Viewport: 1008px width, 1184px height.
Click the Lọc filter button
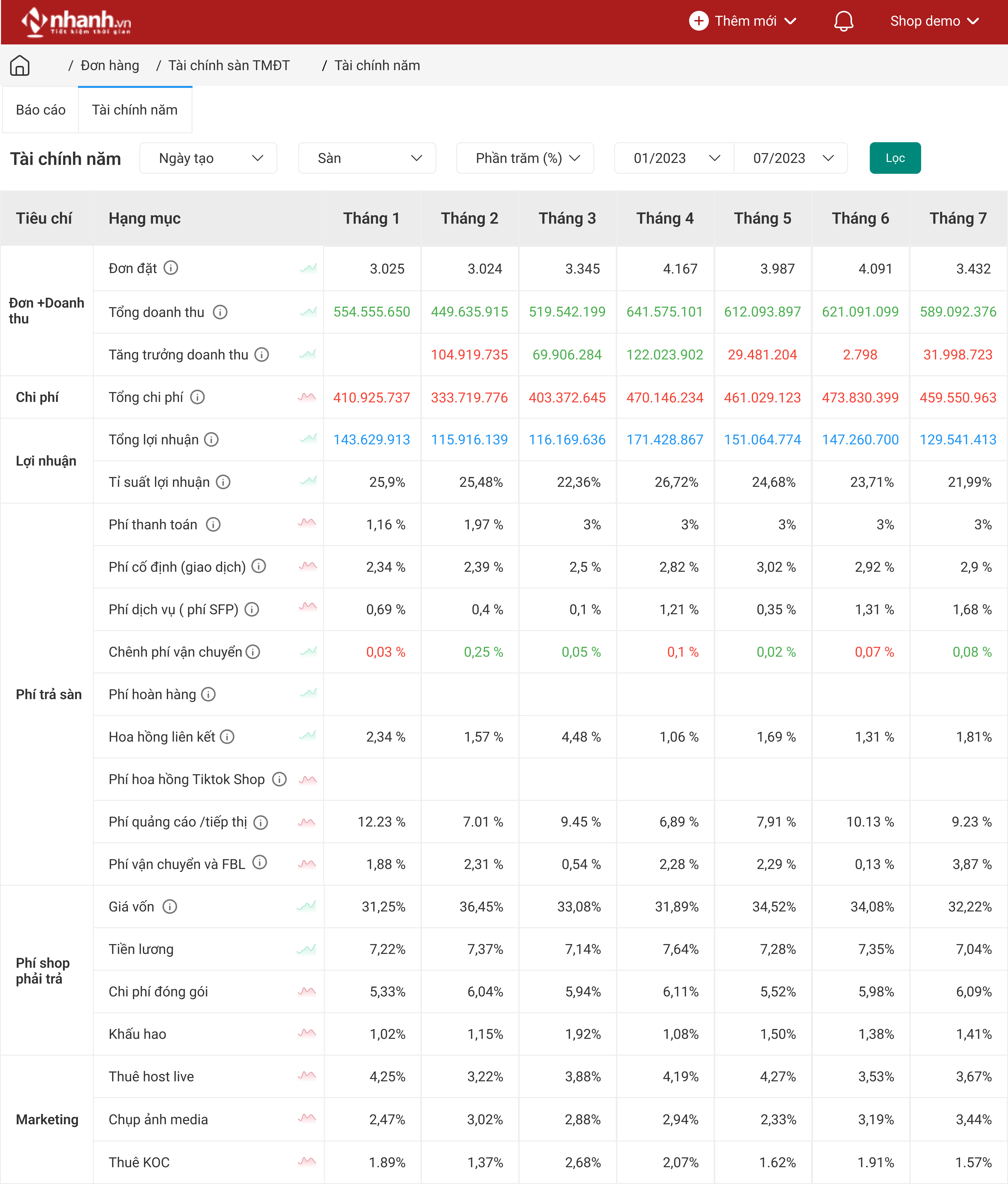(895, 158)
